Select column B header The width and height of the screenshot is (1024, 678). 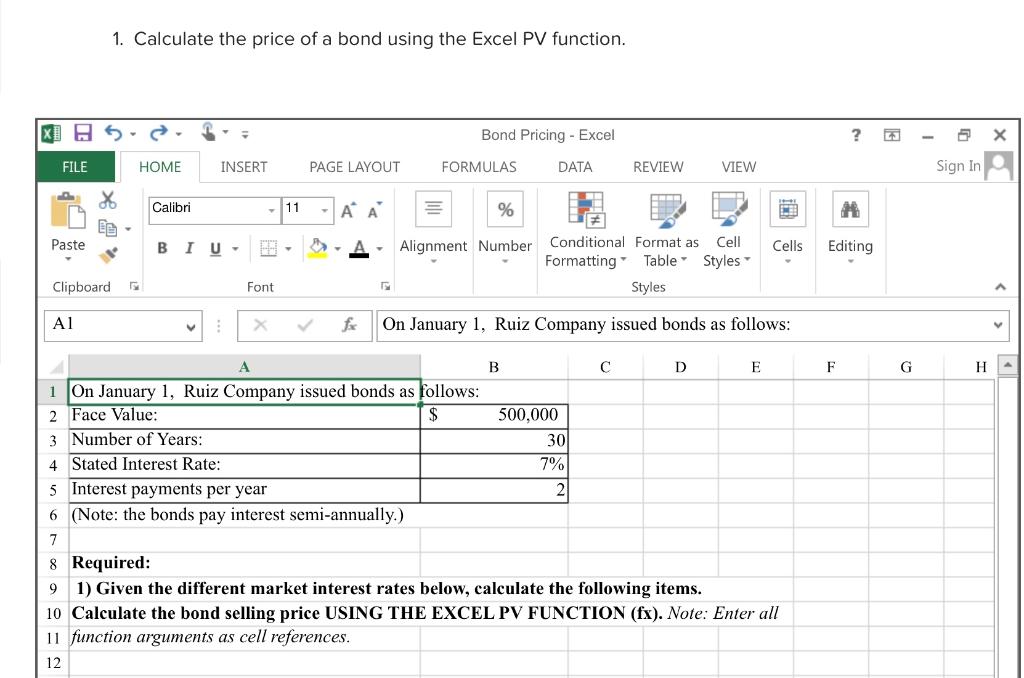point(494,367)
